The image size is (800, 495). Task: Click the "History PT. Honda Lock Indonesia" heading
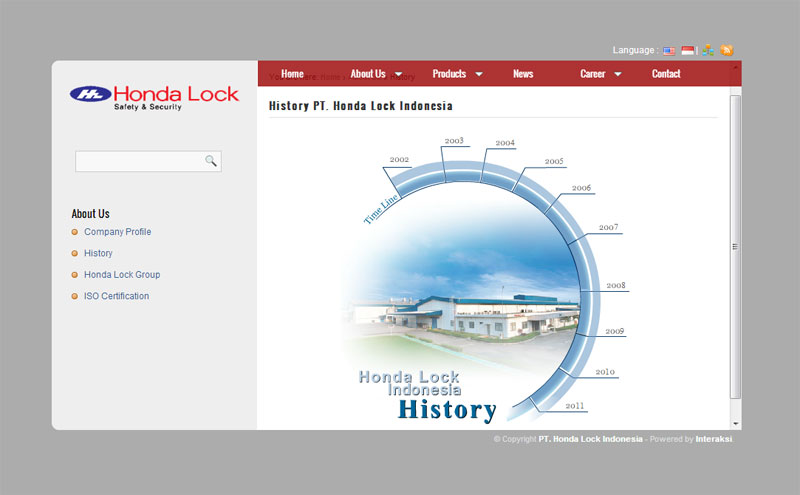pos(361,106)
